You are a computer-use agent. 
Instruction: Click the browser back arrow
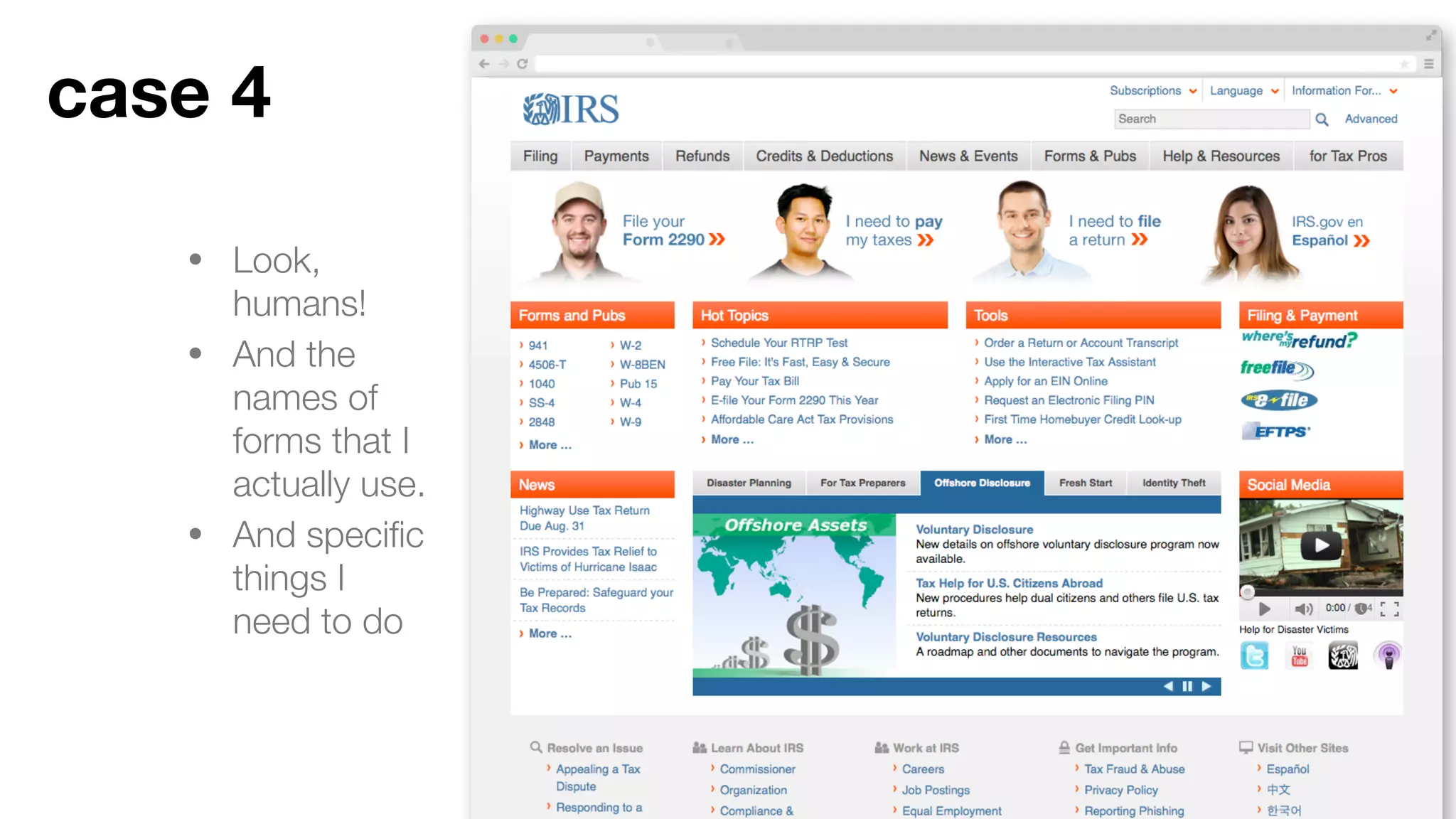484,64
